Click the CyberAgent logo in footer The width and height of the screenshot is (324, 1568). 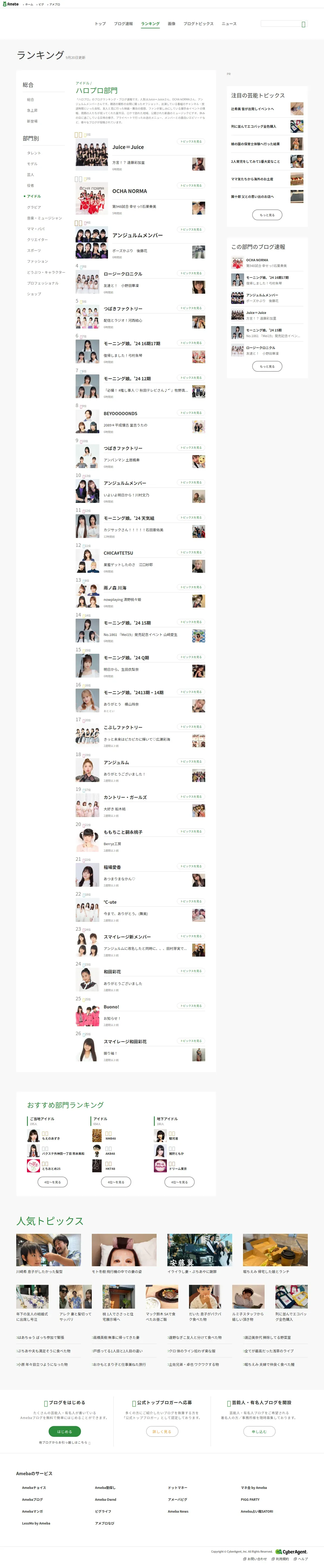291,1552
